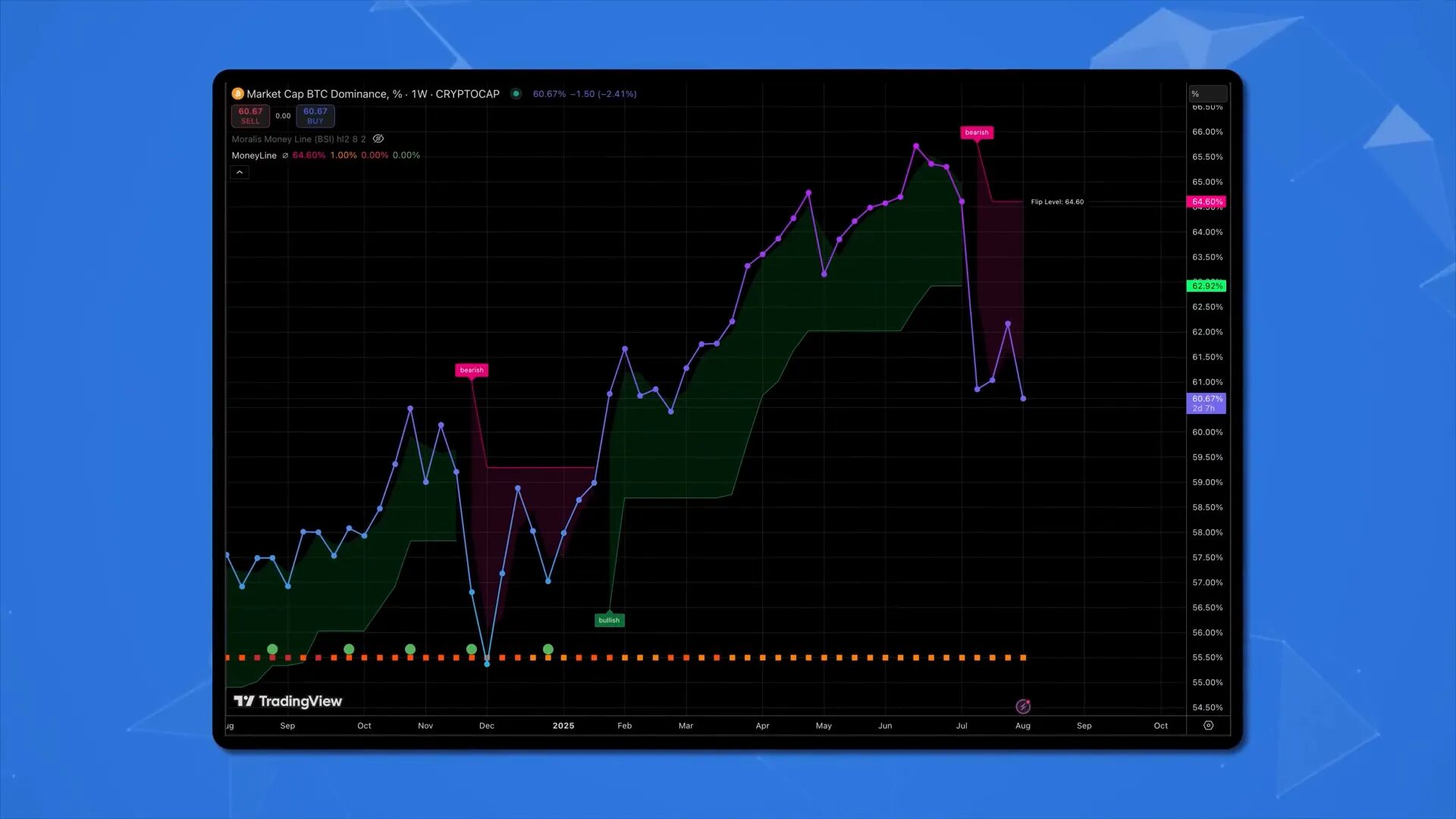Click the green 62.92% level toggle label
The width and height of the screenshot is (1456, 819).
click(1206, 286)
